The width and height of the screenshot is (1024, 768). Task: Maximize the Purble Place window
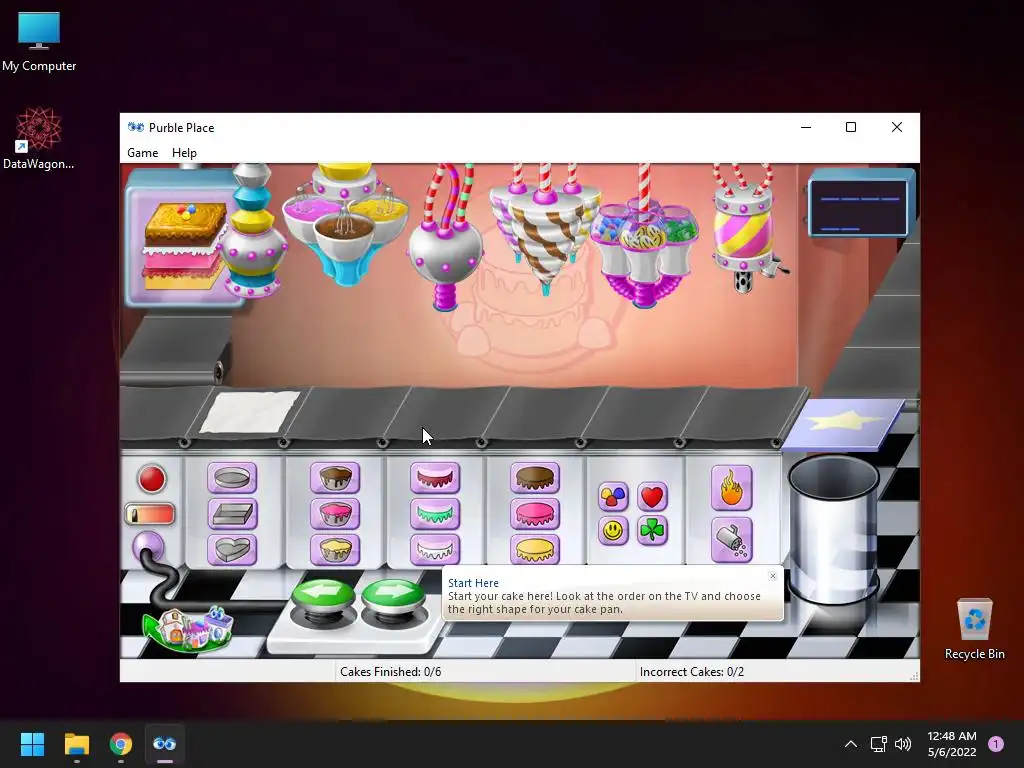click(x=851, y=127)
